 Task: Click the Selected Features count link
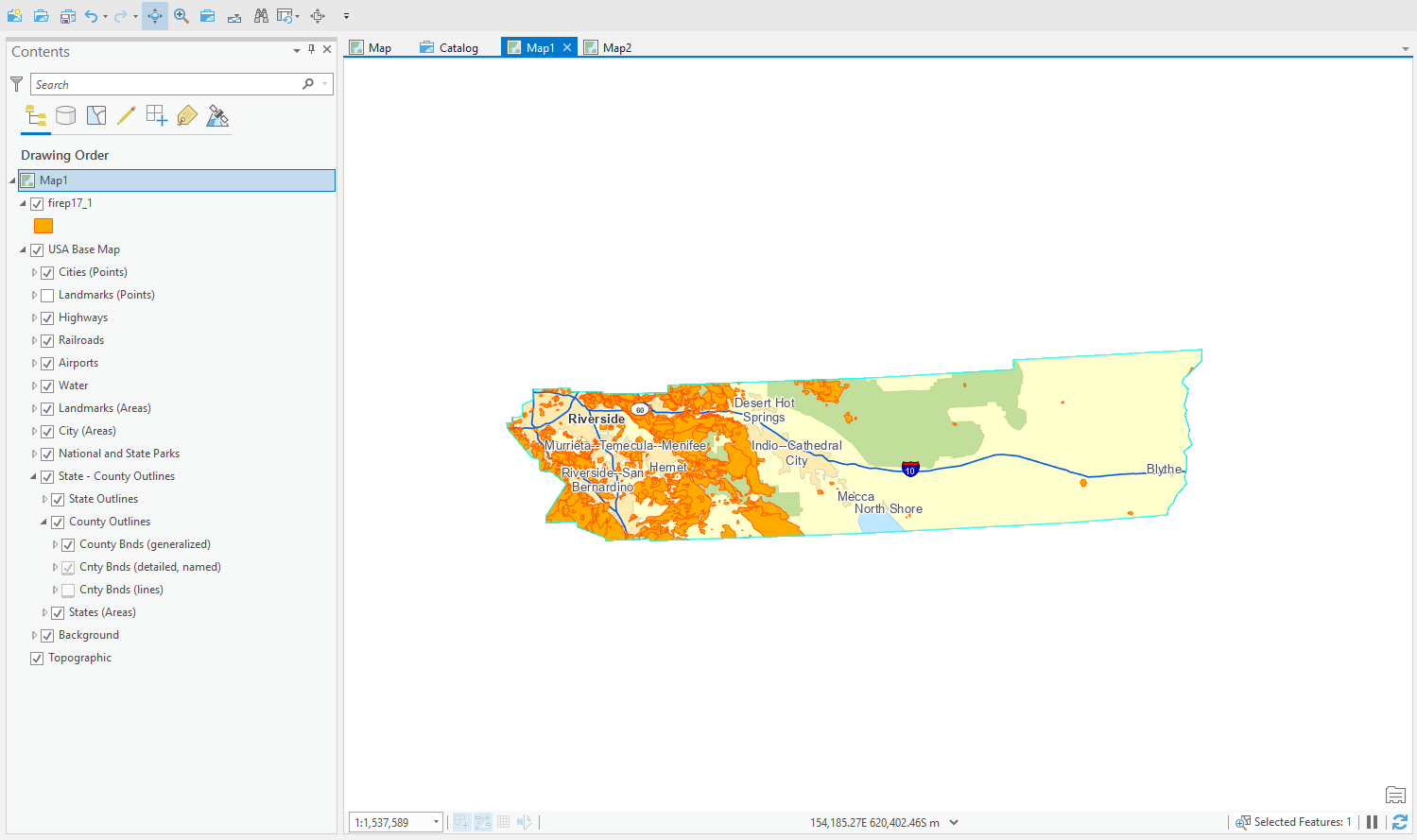(1302, 822)
